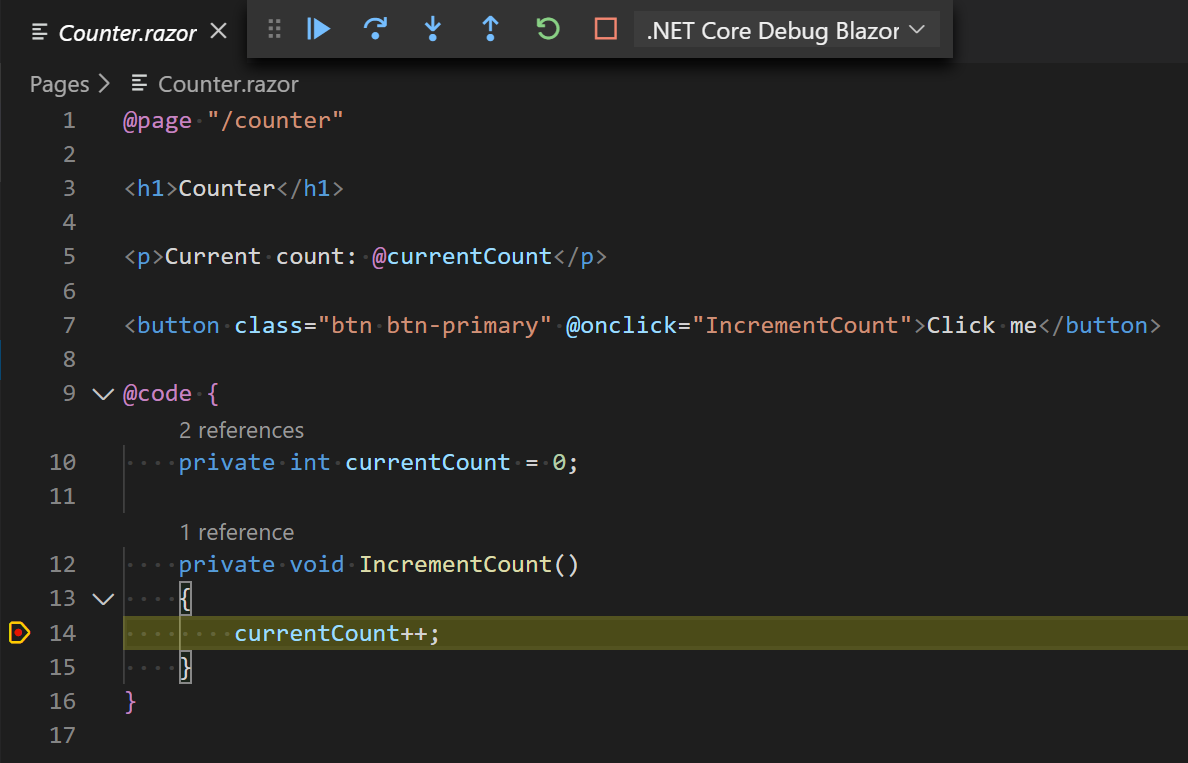
Task: Click the debug toolbar grip handle dots
Action: [x=274, y=29]
